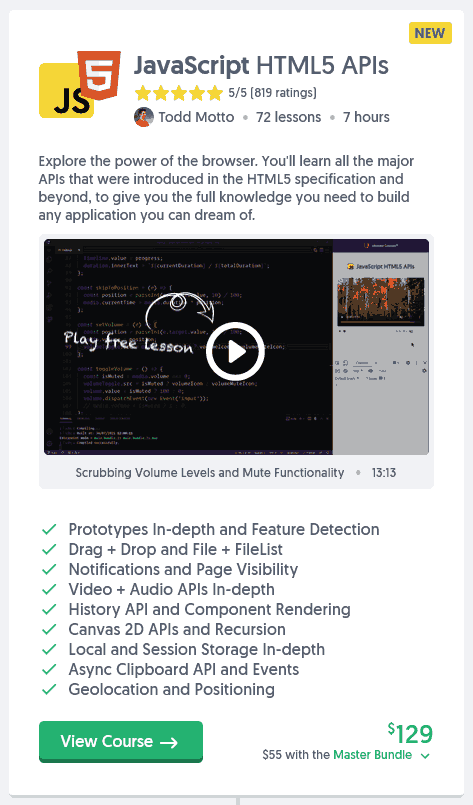Click Todd Motto's avatar
The height and width of the screenshot is (805, 473).
(x=144, y=117)
